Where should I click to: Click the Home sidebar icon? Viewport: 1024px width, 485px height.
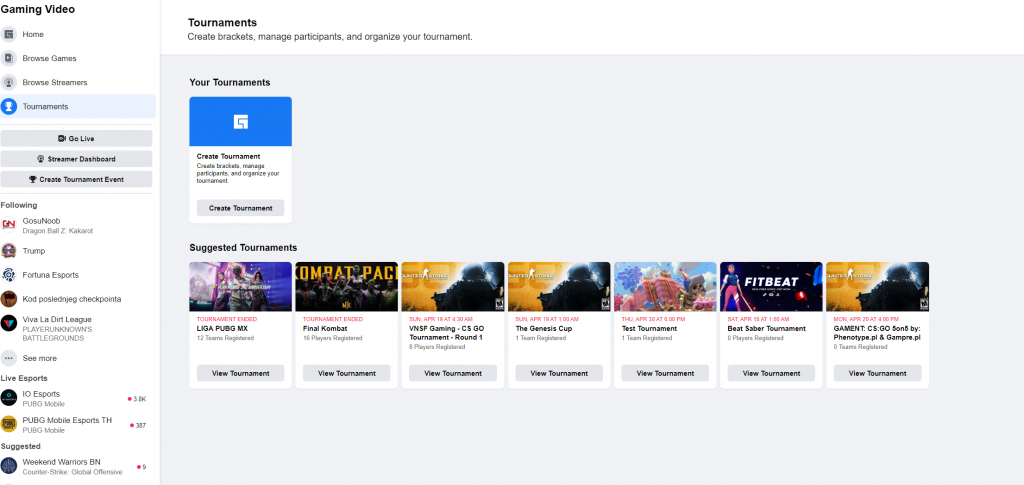(x=9, y=34)
